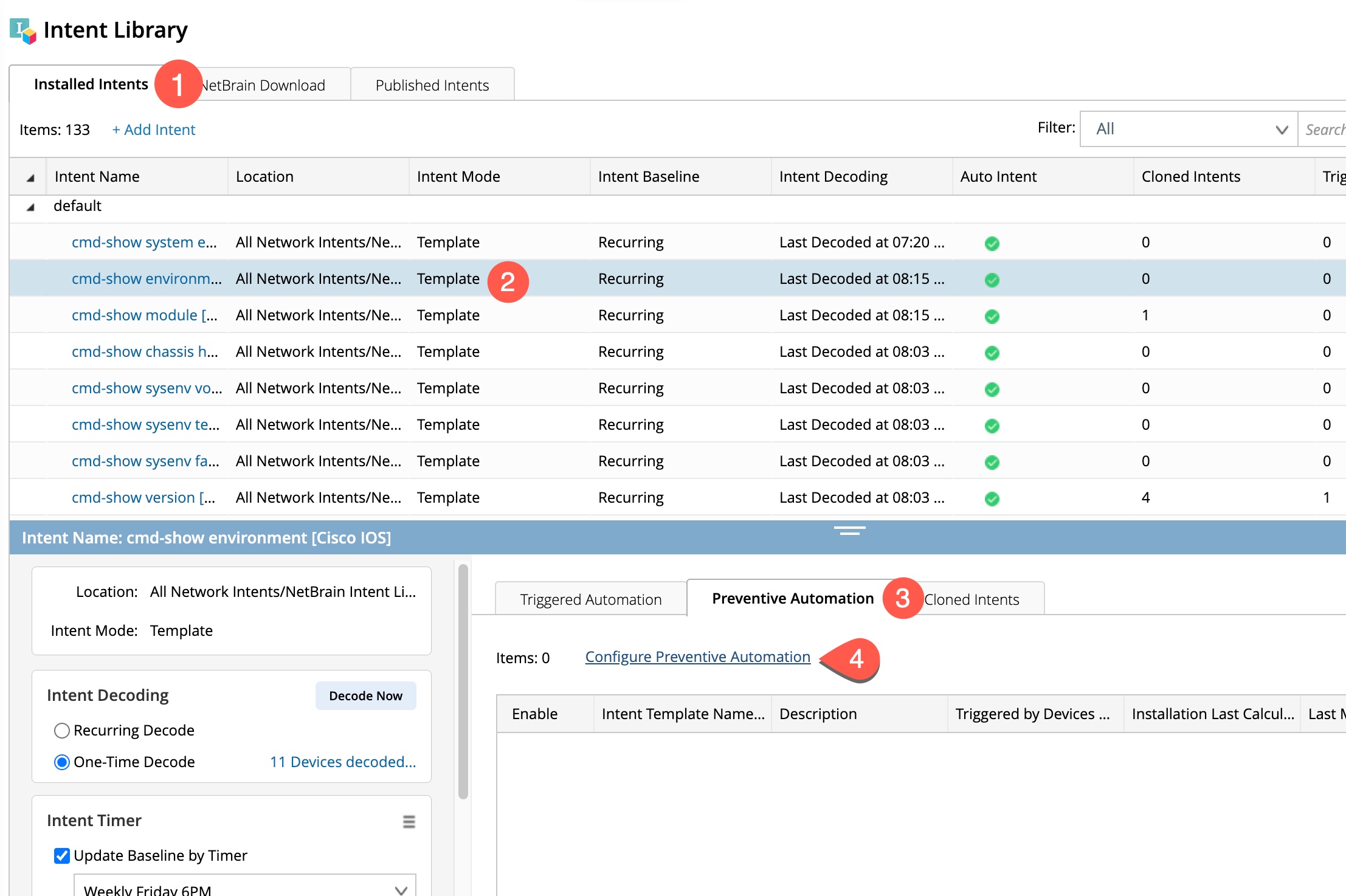Open the cmd-show environm... intent
1346x896 pixels.
[x=147, y=278]
